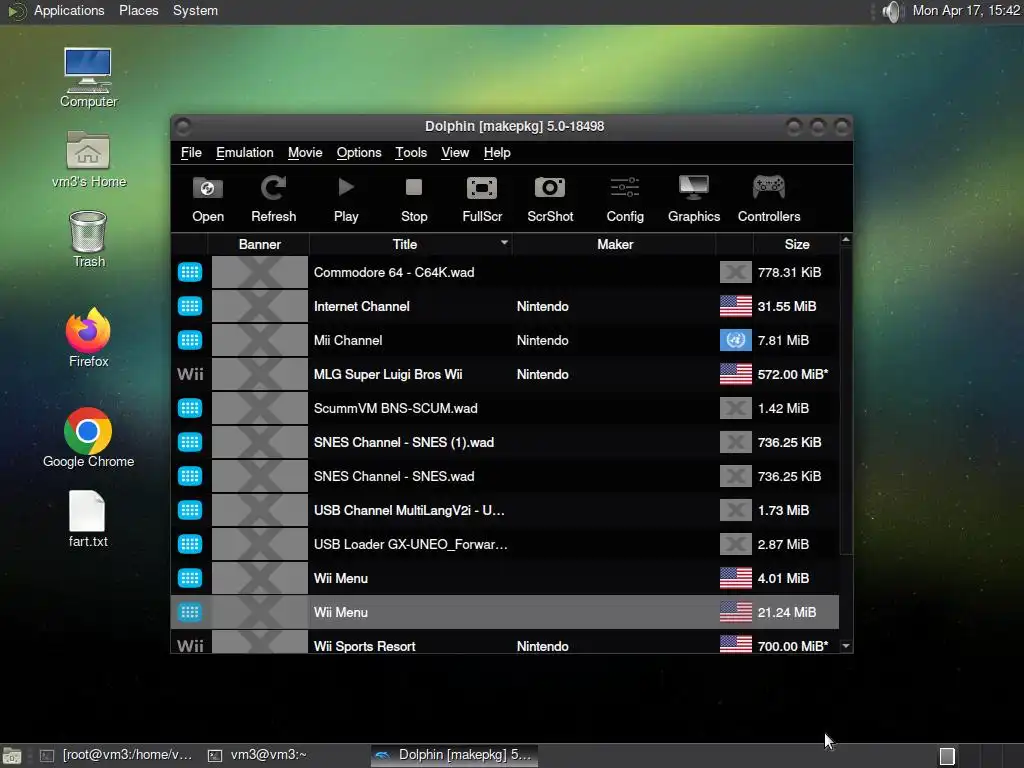Click the banner placeholder for Internet Channel
Screen dimensions: 1024x768
[259, 306]
